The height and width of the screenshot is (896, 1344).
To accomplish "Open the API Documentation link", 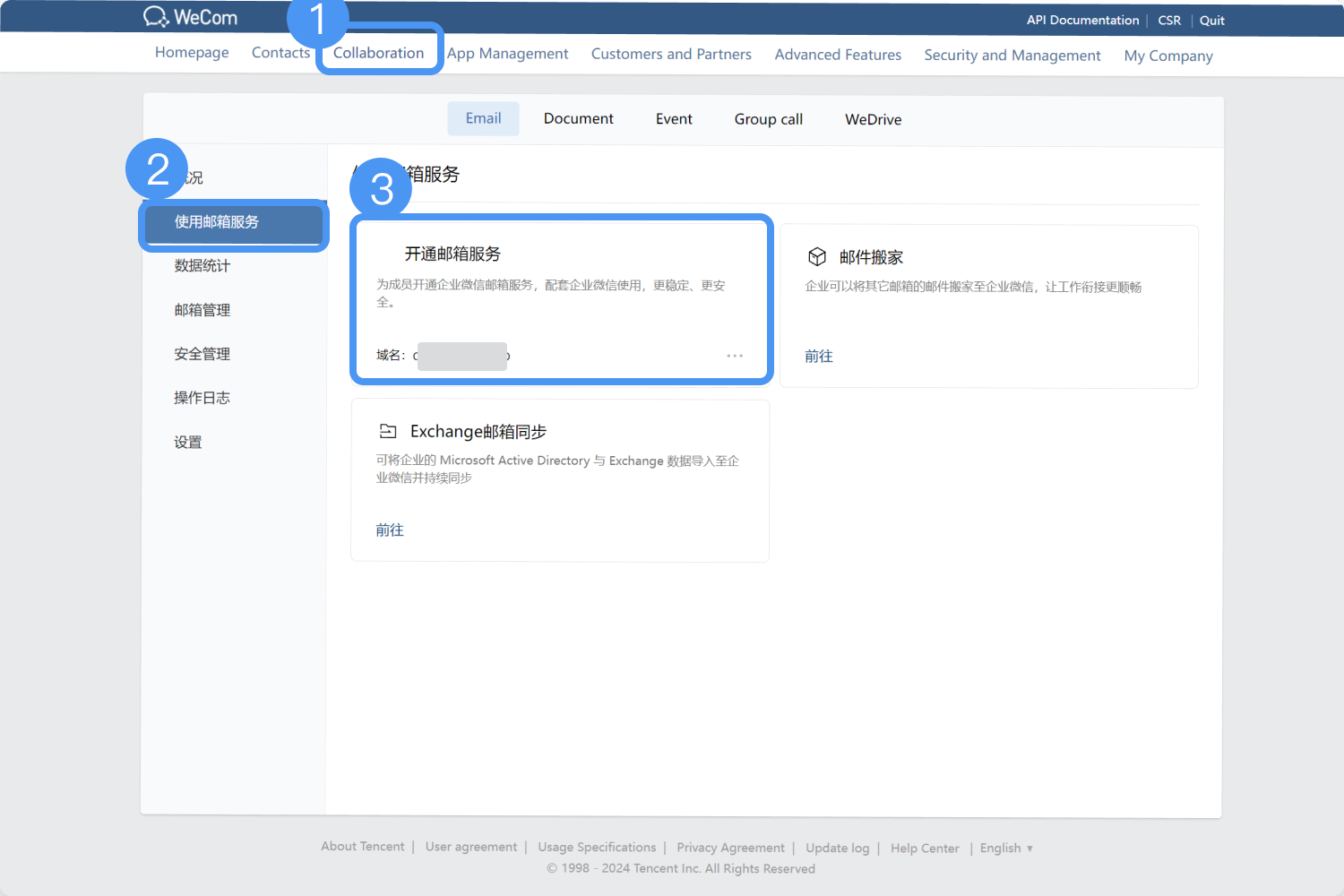I will (1083, 20).
